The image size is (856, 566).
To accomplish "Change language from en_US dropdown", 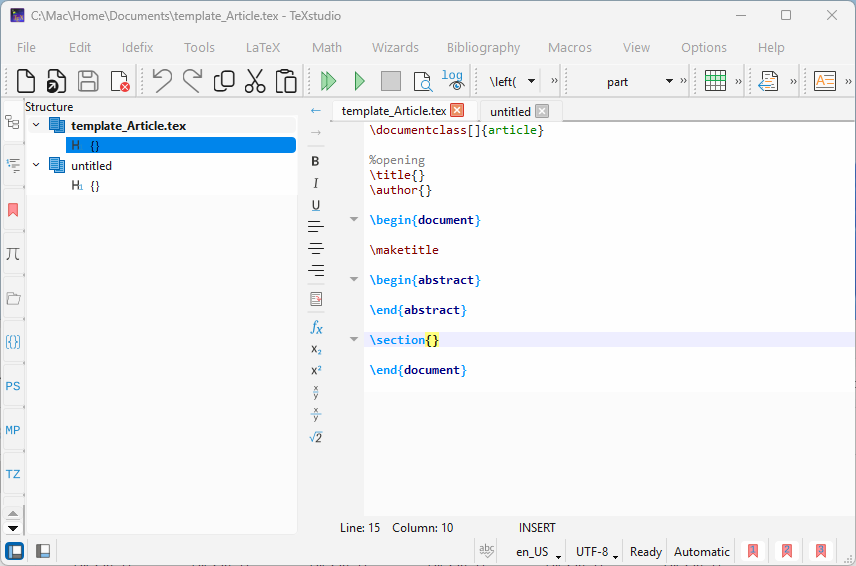I will (x=538, y=552).
